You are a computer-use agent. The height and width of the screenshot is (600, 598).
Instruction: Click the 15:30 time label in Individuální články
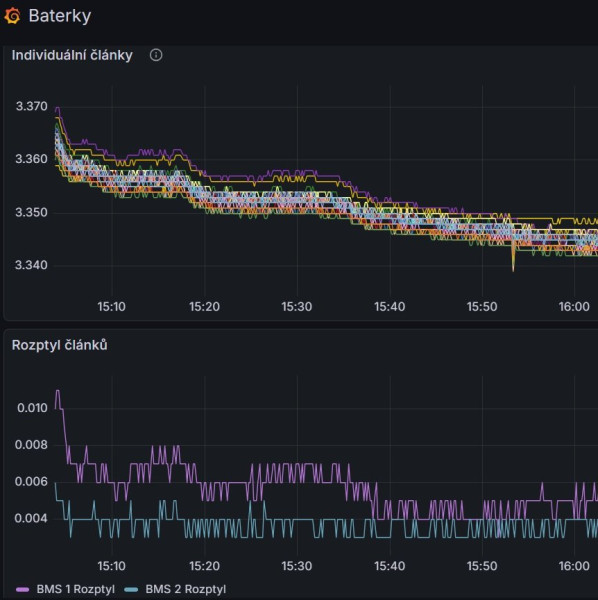point(297,307)
